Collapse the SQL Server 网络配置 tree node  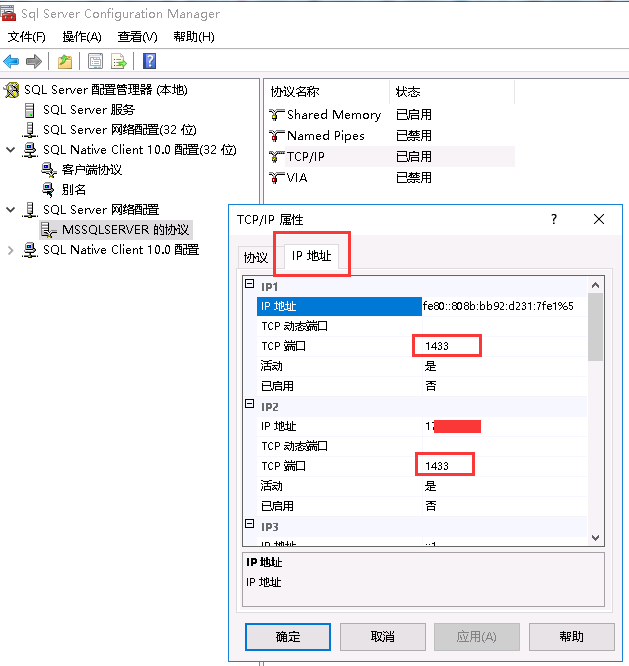click(11, 209)
